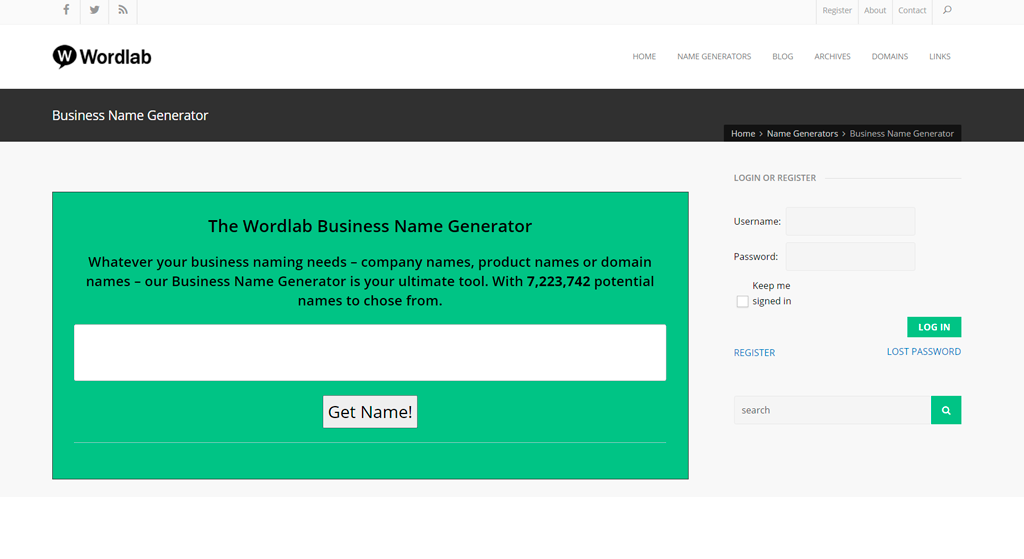Click the About link in top bar
Screen dimensions: 1024x559
(874, 10)
